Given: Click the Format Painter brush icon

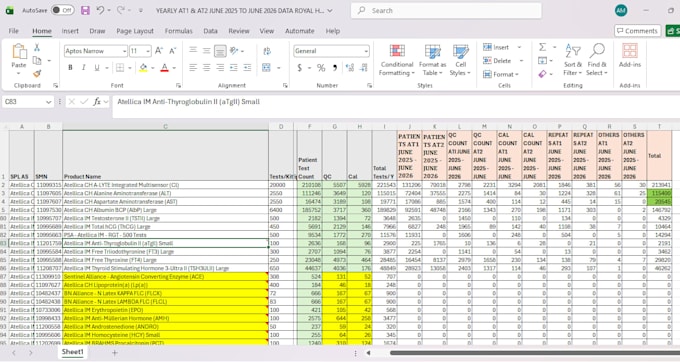Looking at the screenshot, I should (37, 74).
